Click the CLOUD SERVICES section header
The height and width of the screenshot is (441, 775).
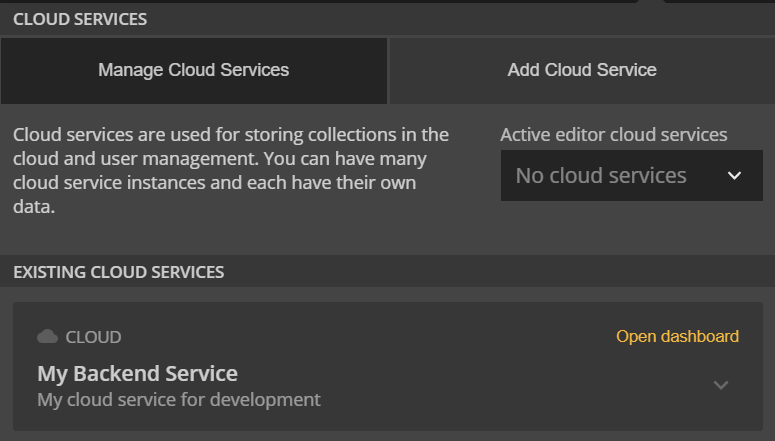click(x=80, y=19)
